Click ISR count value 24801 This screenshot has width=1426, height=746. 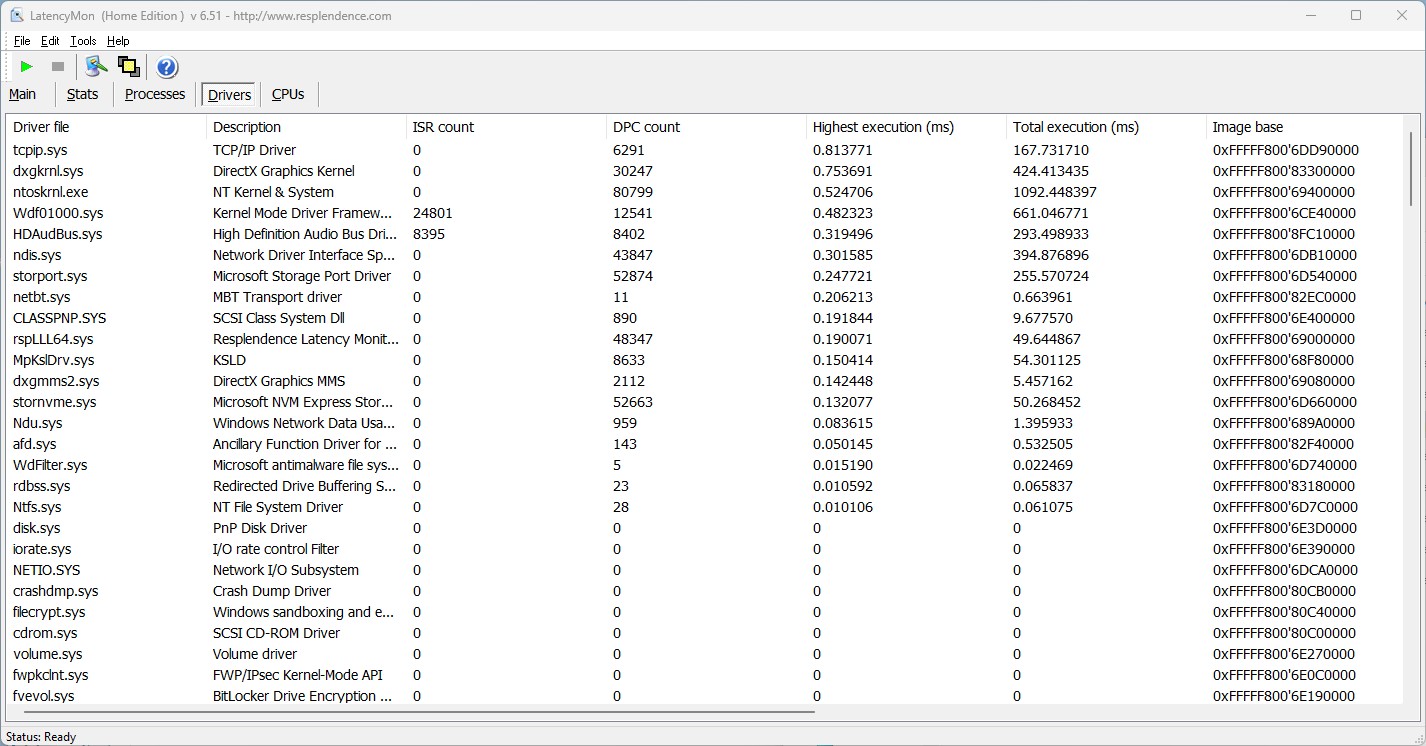click(x=432, y=213)
